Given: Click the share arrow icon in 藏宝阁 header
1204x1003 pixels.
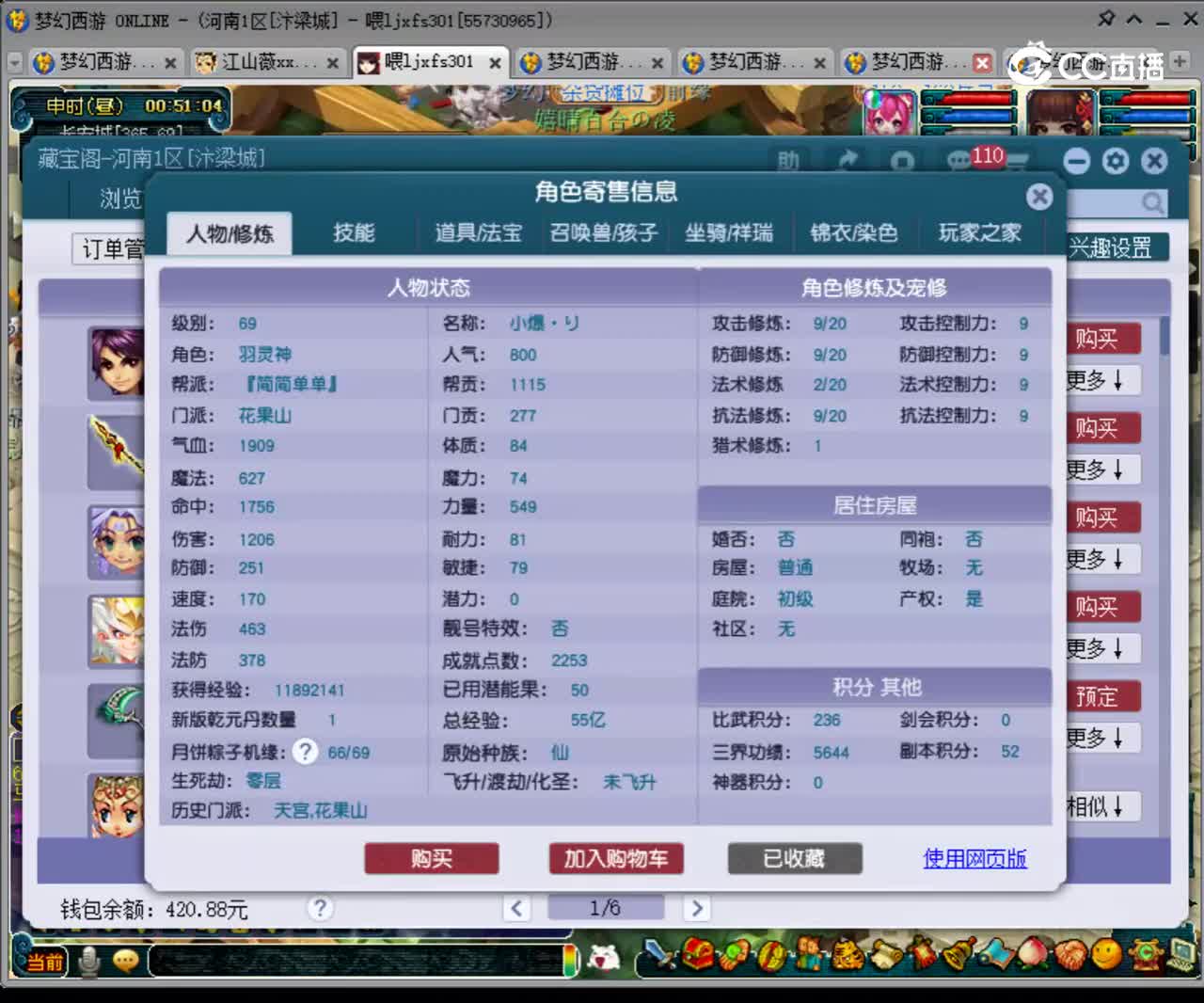Looking at the screenshot, I should pos(847,161).
